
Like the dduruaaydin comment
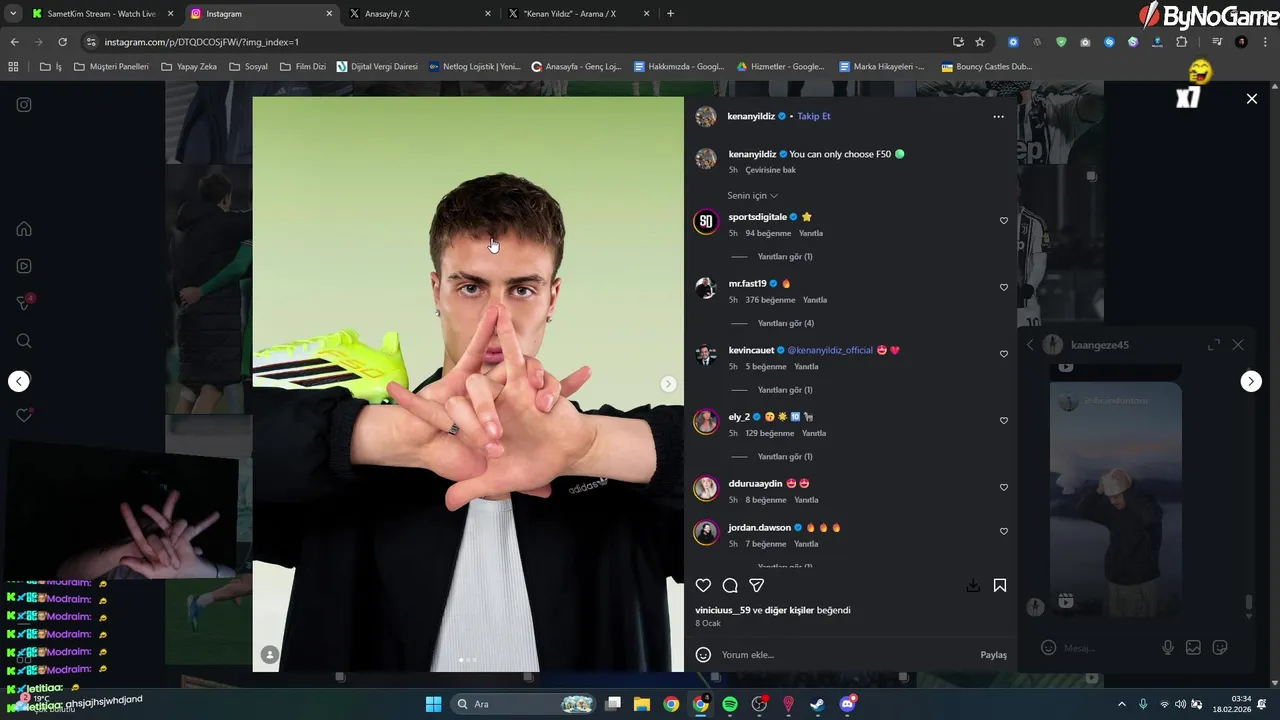point(1004,488)
